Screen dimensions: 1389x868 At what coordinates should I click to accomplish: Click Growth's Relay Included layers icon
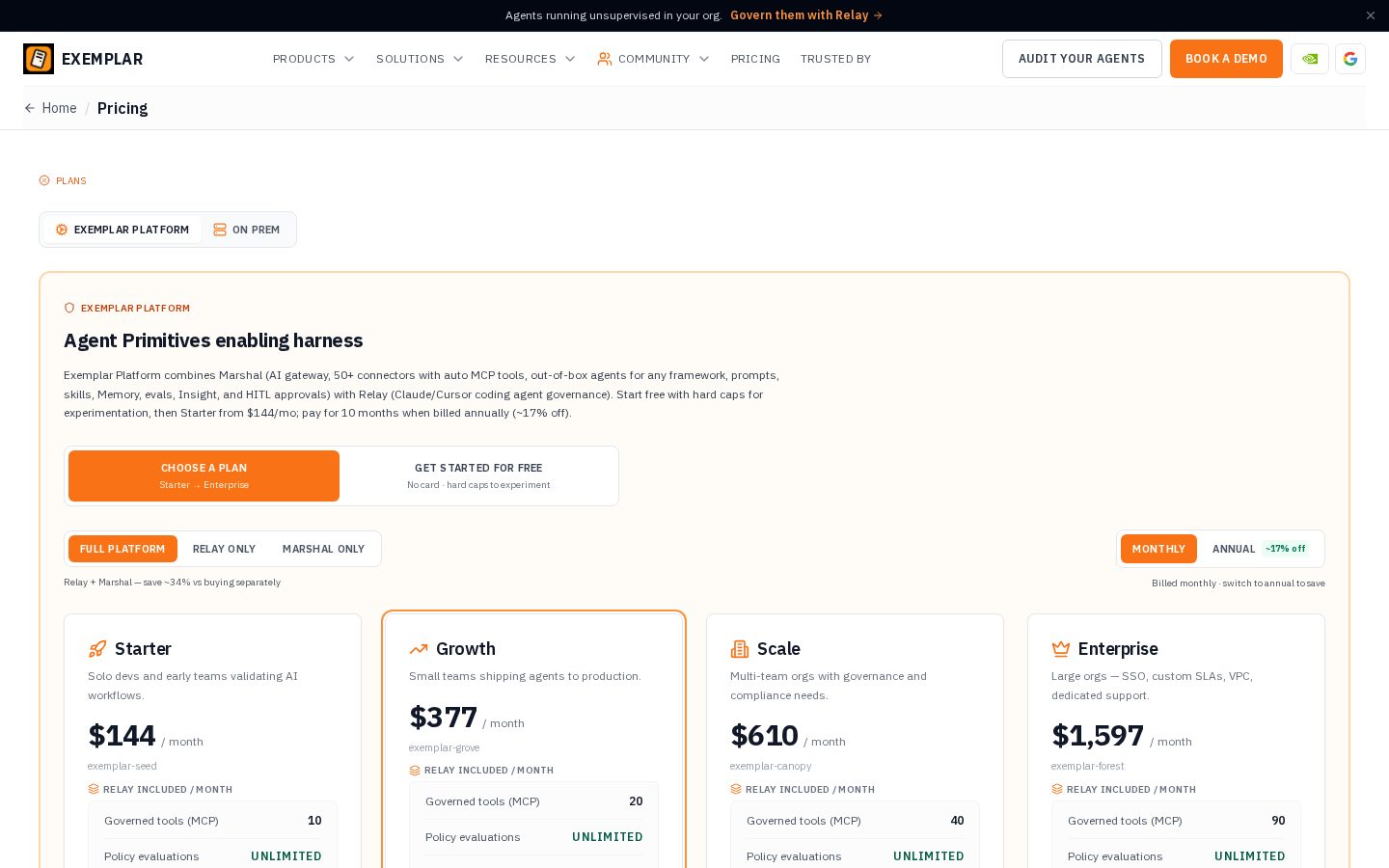415,771
